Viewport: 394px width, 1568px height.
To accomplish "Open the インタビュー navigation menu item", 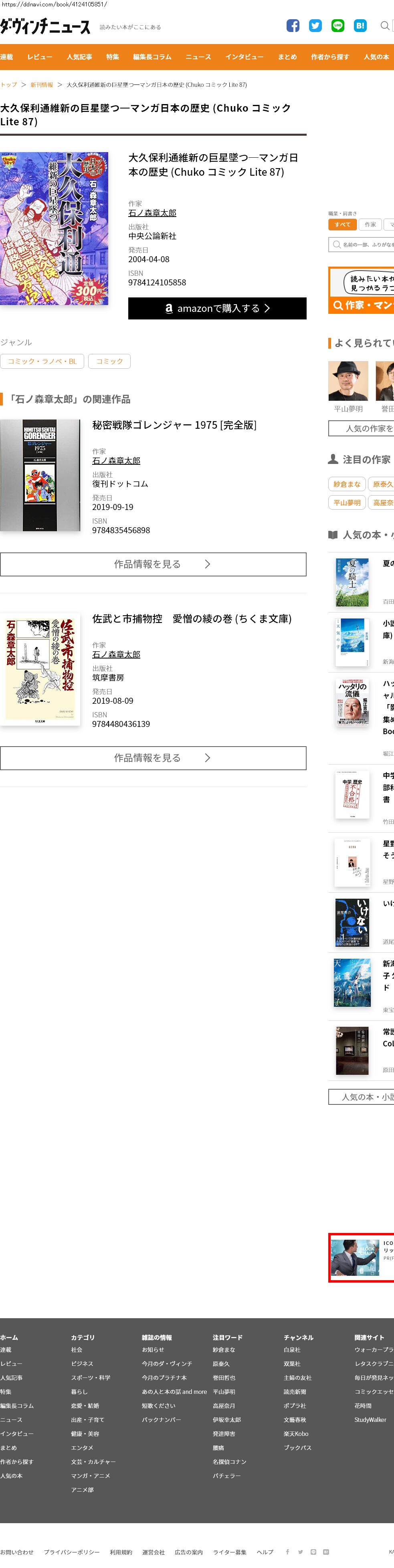I will point(244,56).
